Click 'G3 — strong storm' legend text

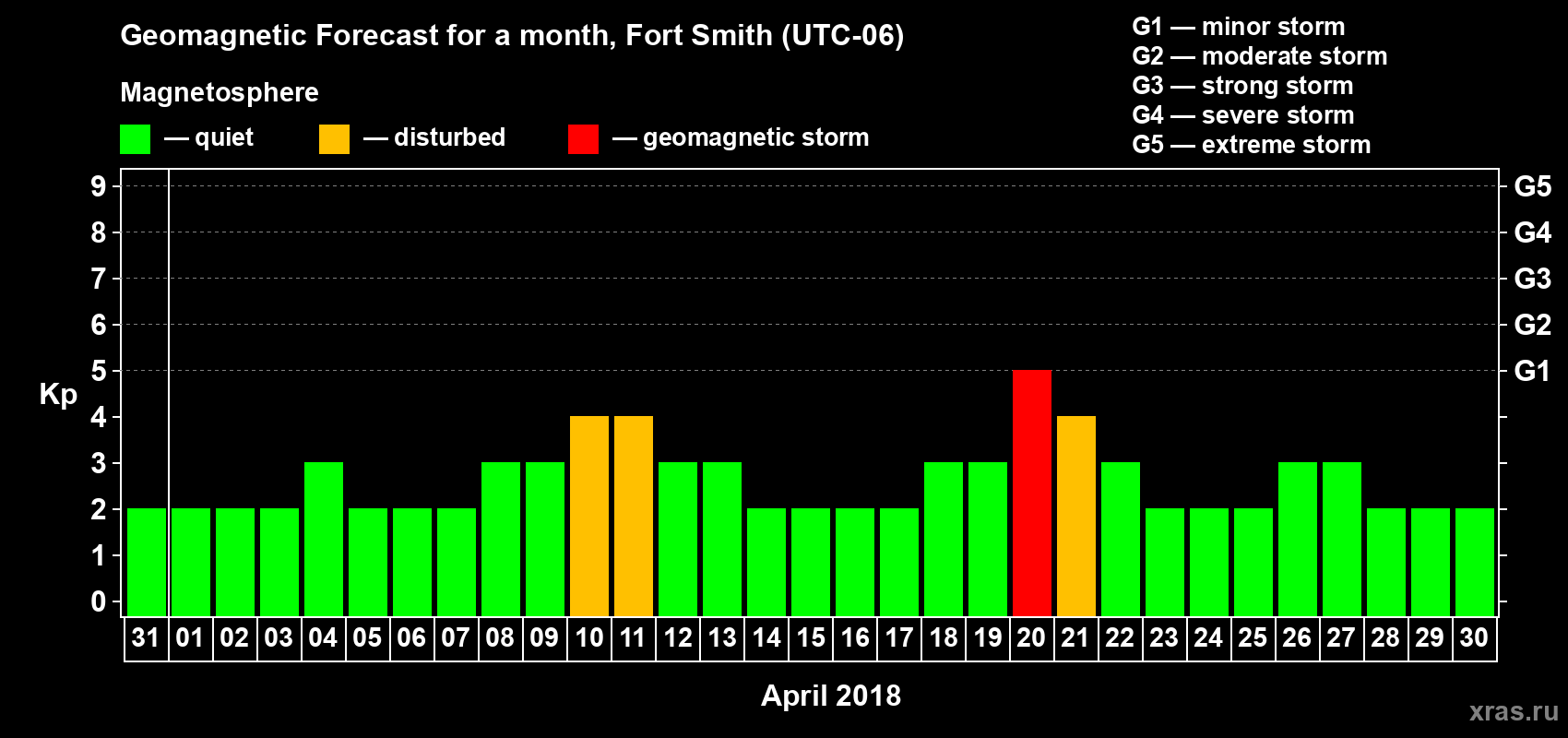1243,86
